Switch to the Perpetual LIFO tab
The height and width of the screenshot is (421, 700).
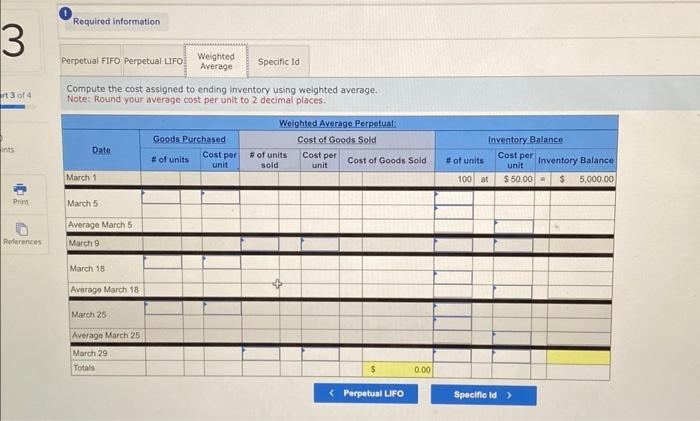click(153, 61)
